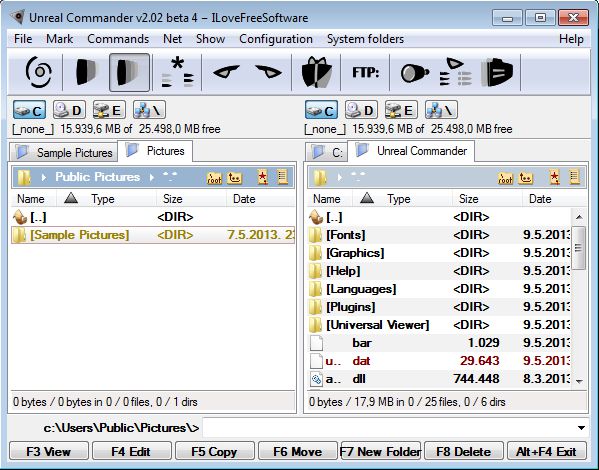Click the left panel root directory icon

[x=214, y=178]
